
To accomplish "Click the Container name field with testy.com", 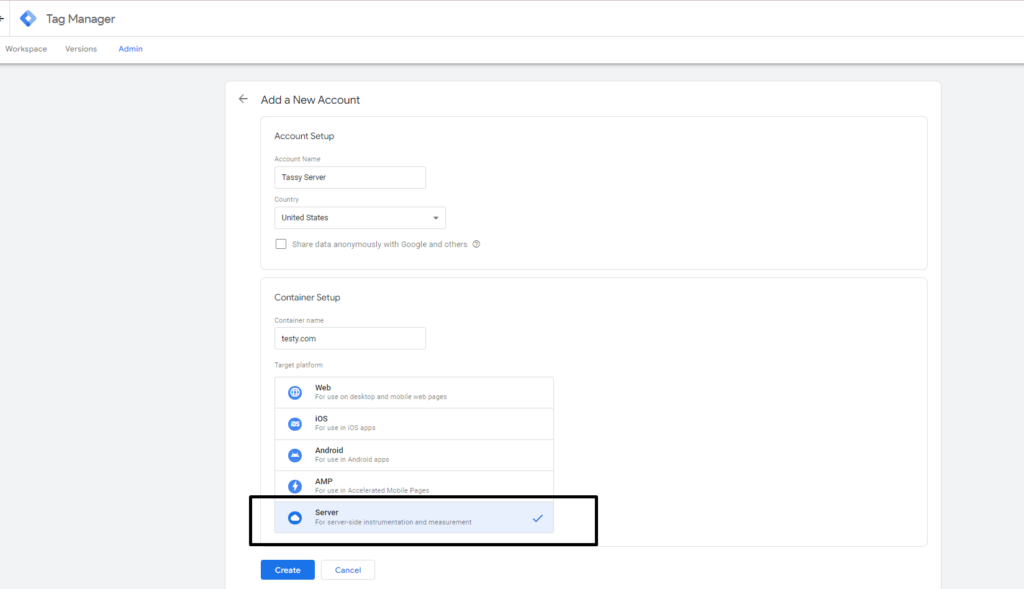I will [350, 339].
